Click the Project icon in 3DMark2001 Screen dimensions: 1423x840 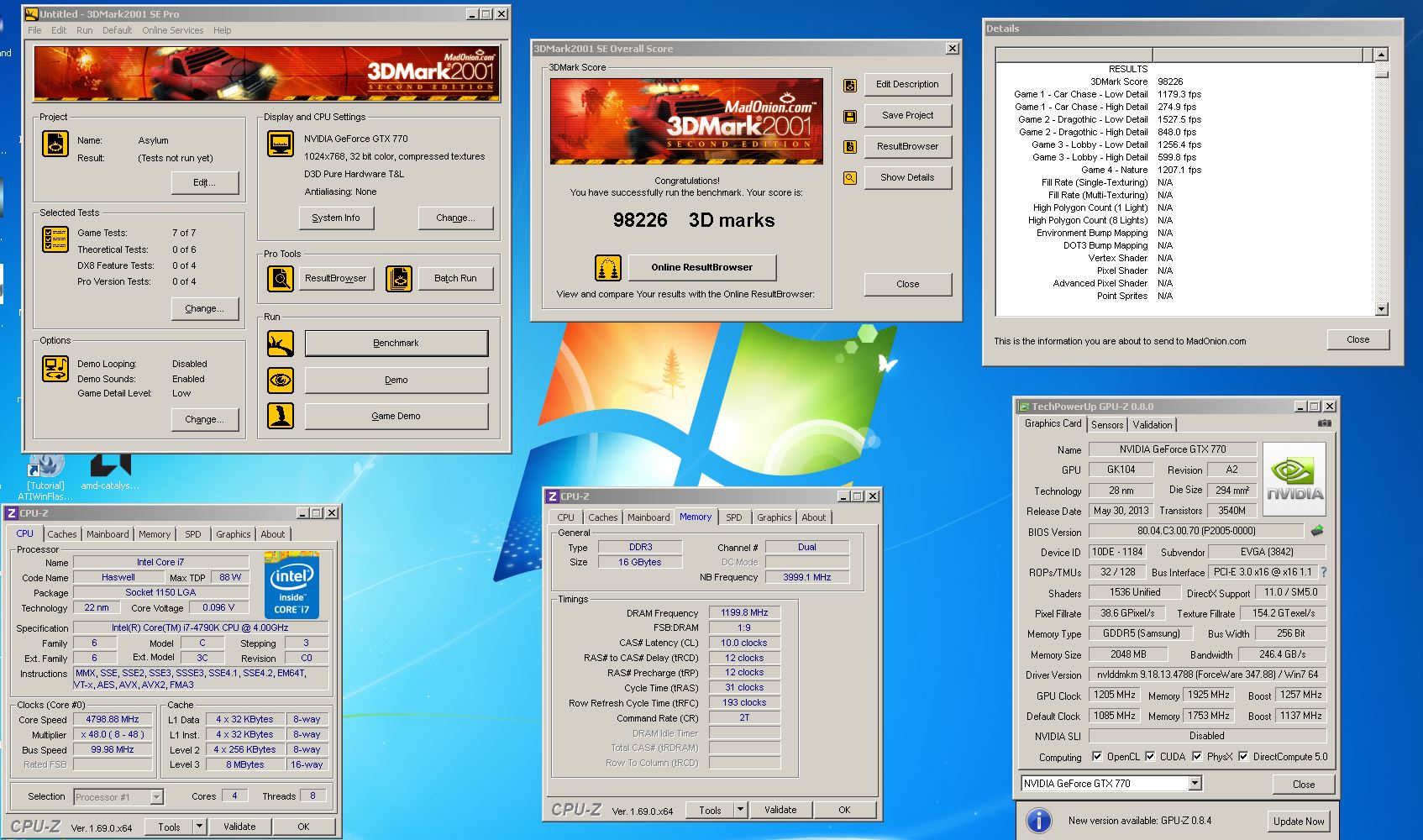pos(55,144)
